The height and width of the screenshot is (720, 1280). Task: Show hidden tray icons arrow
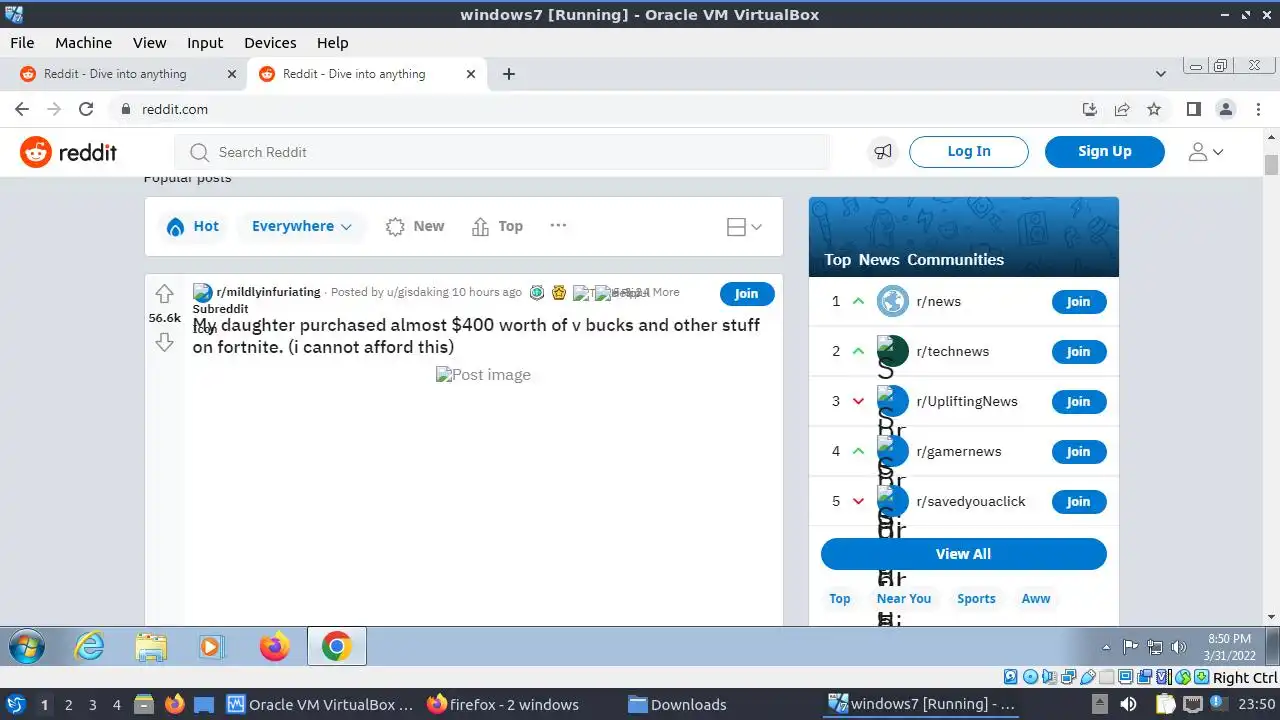[1106, 647]
